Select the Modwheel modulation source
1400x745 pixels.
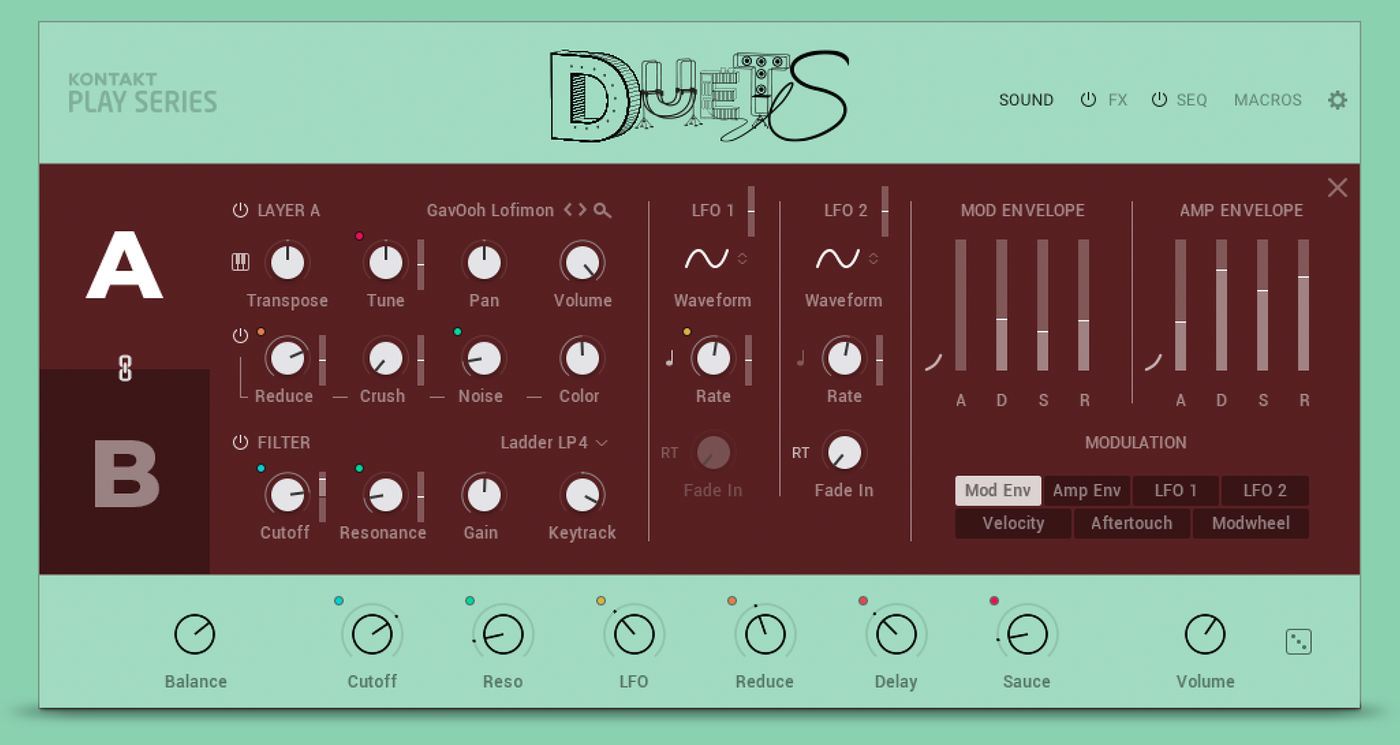click(x=1251, y=523)
